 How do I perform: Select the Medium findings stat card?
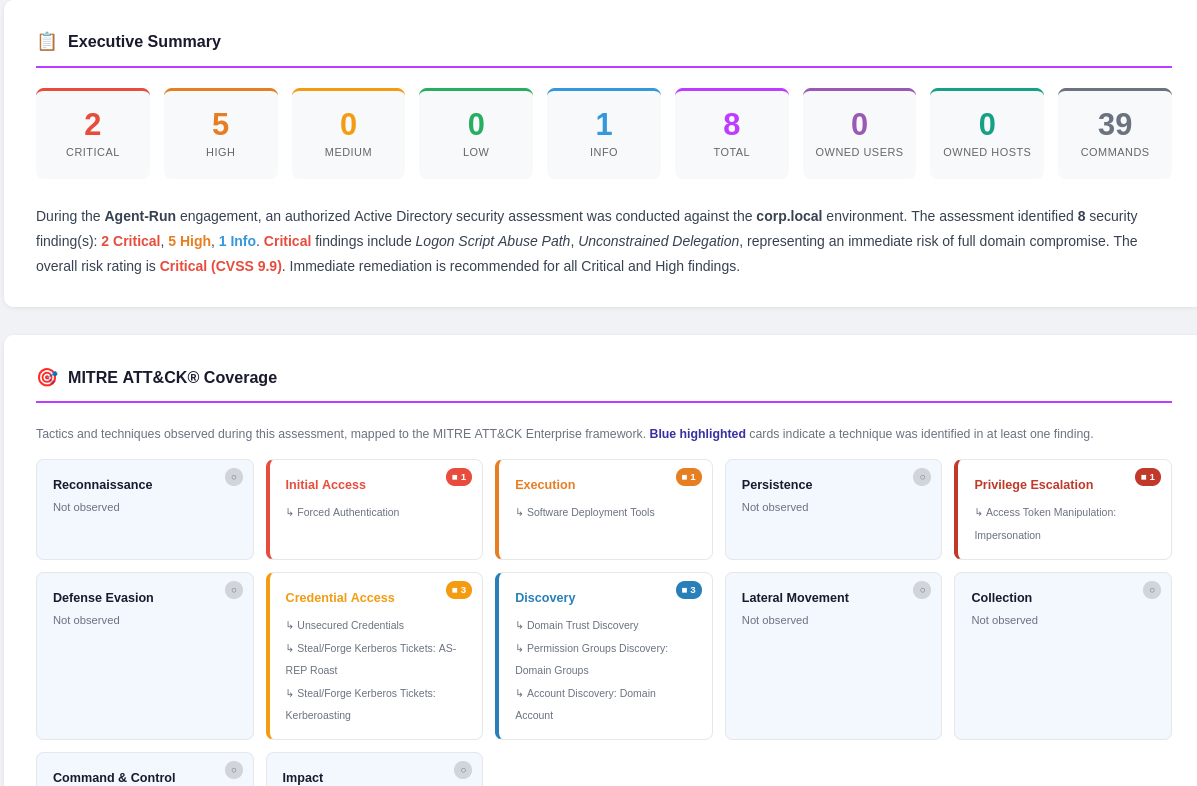[348, 134]
